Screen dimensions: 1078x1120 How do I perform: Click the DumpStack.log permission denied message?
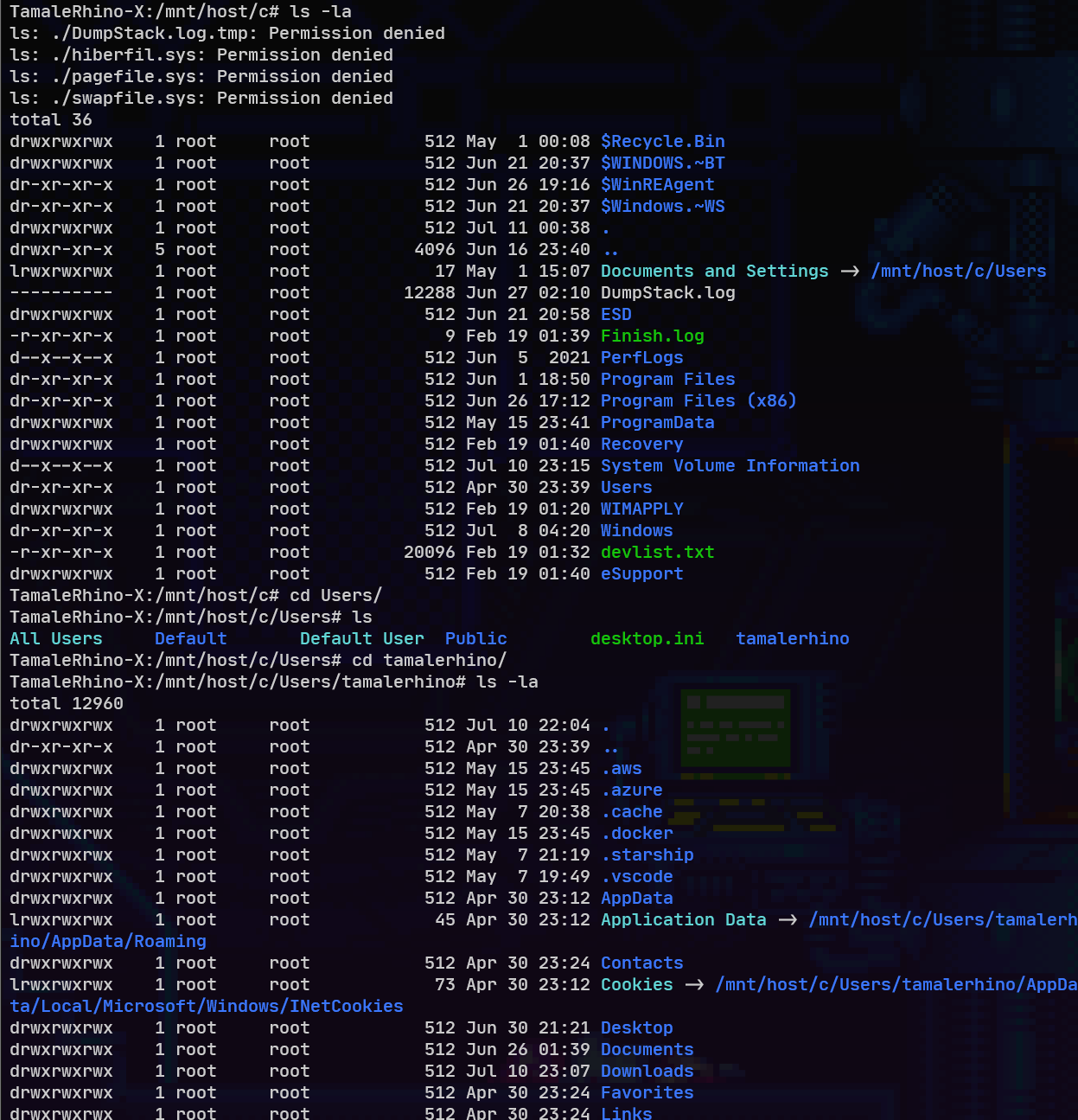(x=226, y=33)
